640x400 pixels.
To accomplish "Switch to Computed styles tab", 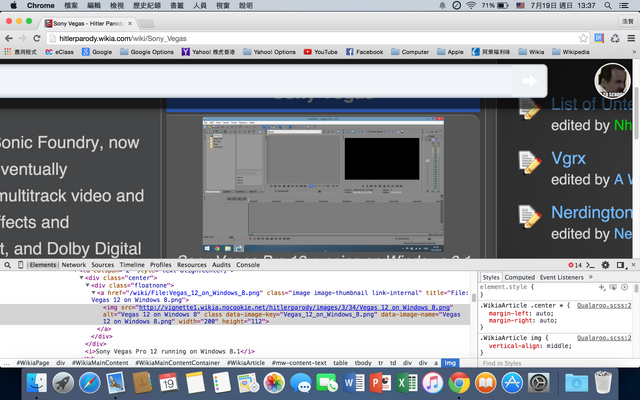I will pos(519,277).
